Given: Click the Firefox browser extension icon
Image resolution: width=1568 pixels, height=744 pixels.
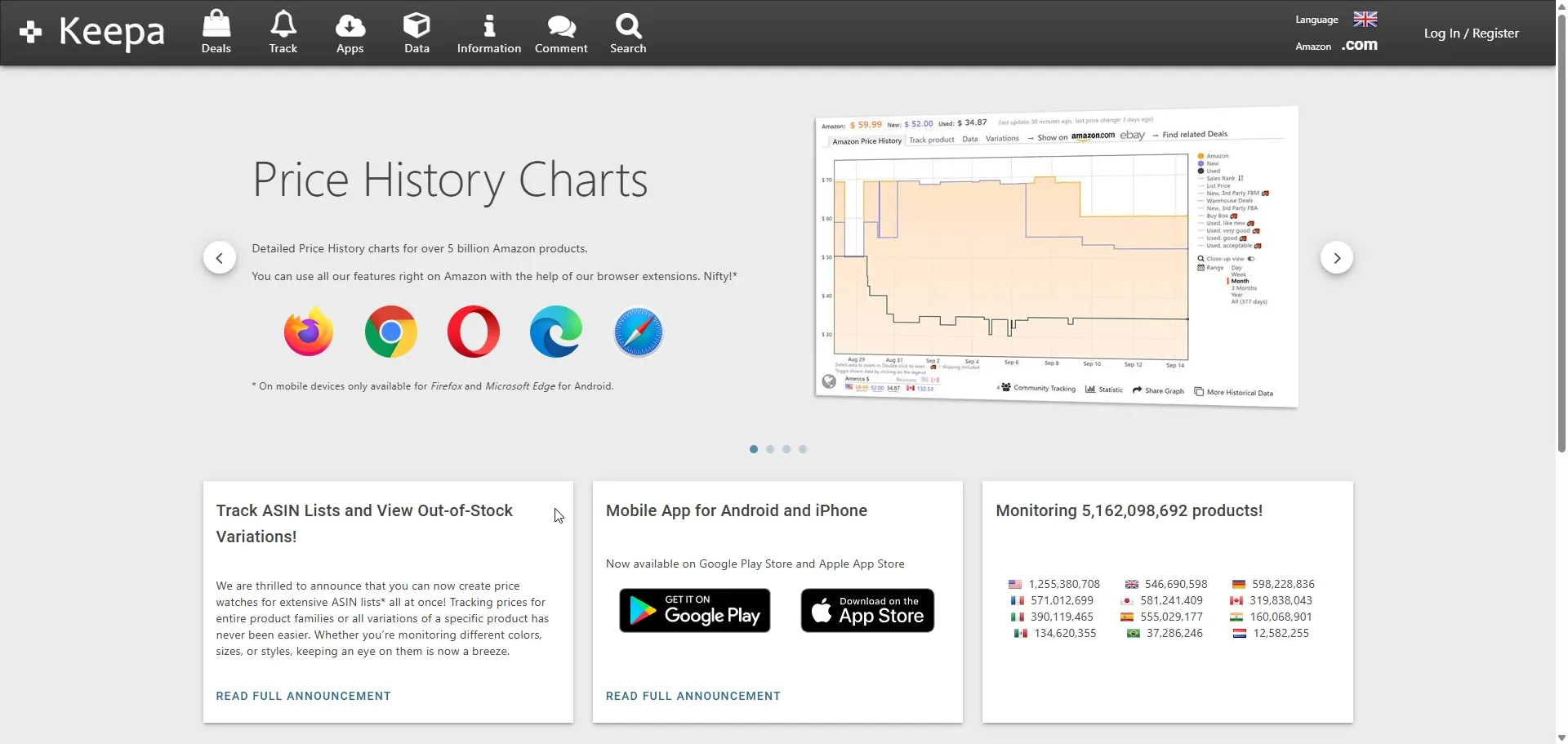Looking at the screenshot, I should click(308, 332).
